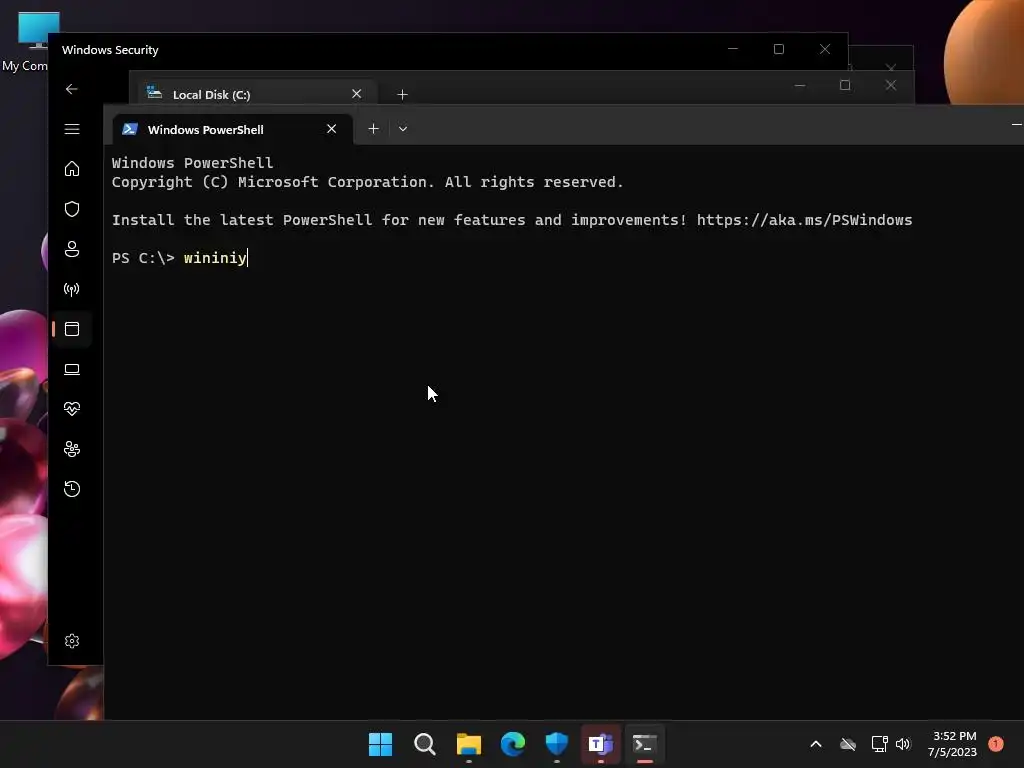The width and height of the screenshot is (1024, 768).
Task: Open Home in Windows Security sidebar
Action: (x=72, y=168)
